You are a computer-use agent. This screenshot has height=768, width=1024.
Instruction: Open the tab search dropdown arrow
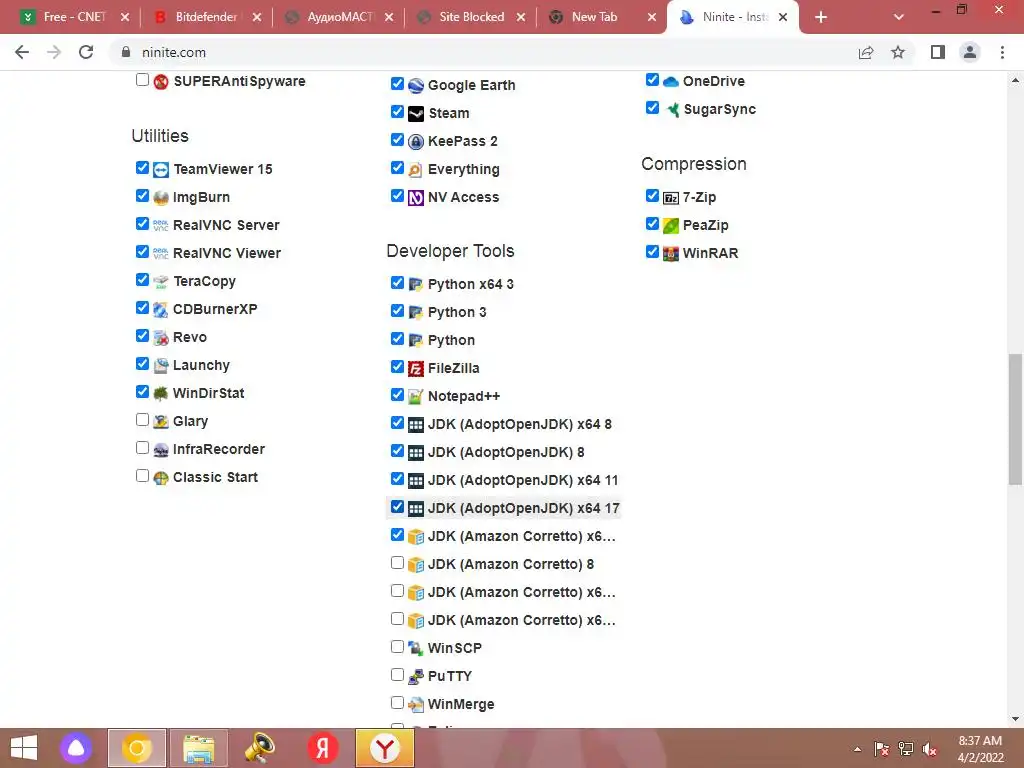tap(899, 17)
